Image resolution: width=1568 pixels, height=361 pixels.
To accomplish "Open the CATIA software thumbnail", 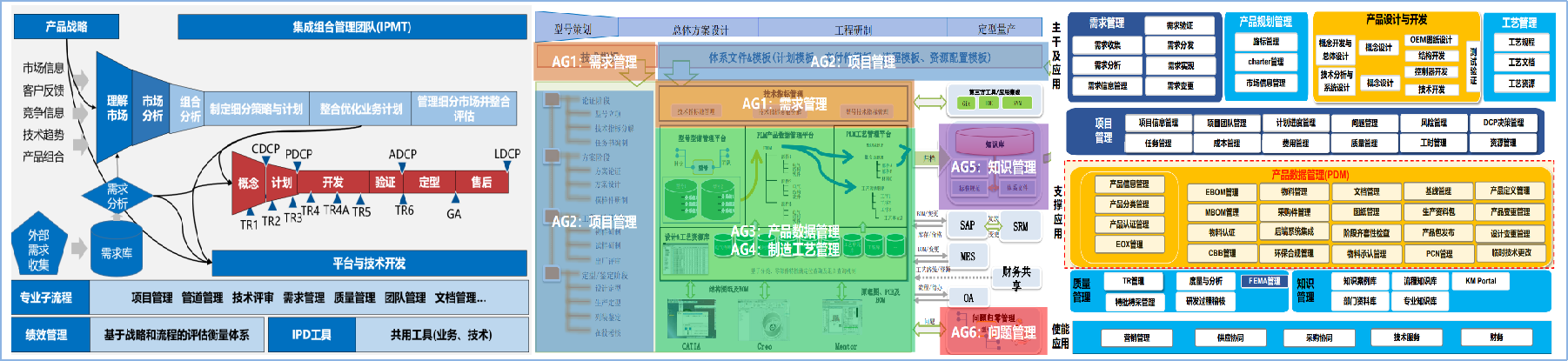I will click(692, 320).
